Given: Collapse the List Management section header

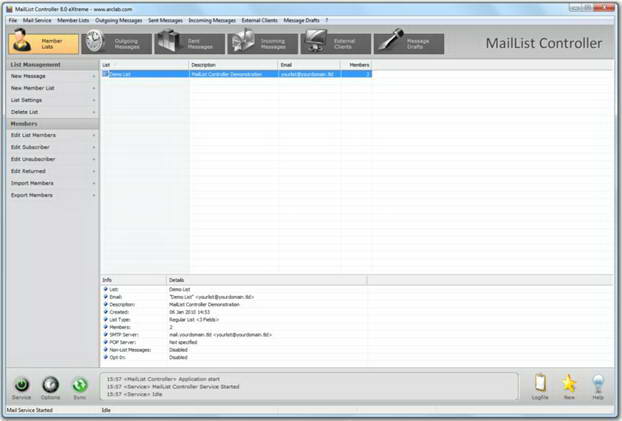Looking at the screenshot, I should tap(53, 64).
